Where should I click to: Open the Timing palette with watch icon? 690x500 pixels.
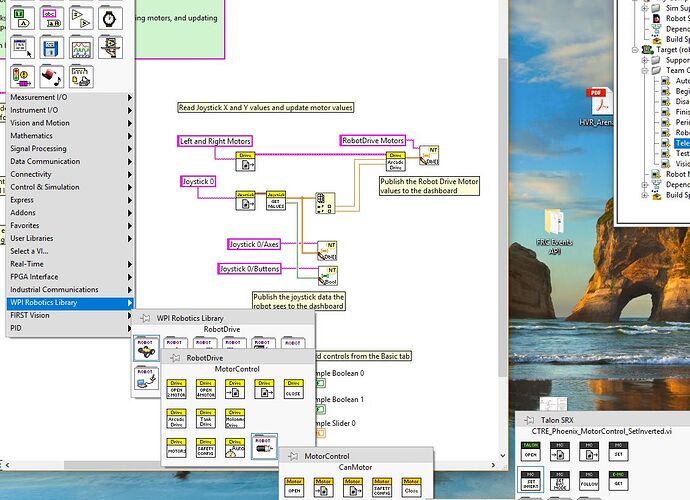click(110, 18)
